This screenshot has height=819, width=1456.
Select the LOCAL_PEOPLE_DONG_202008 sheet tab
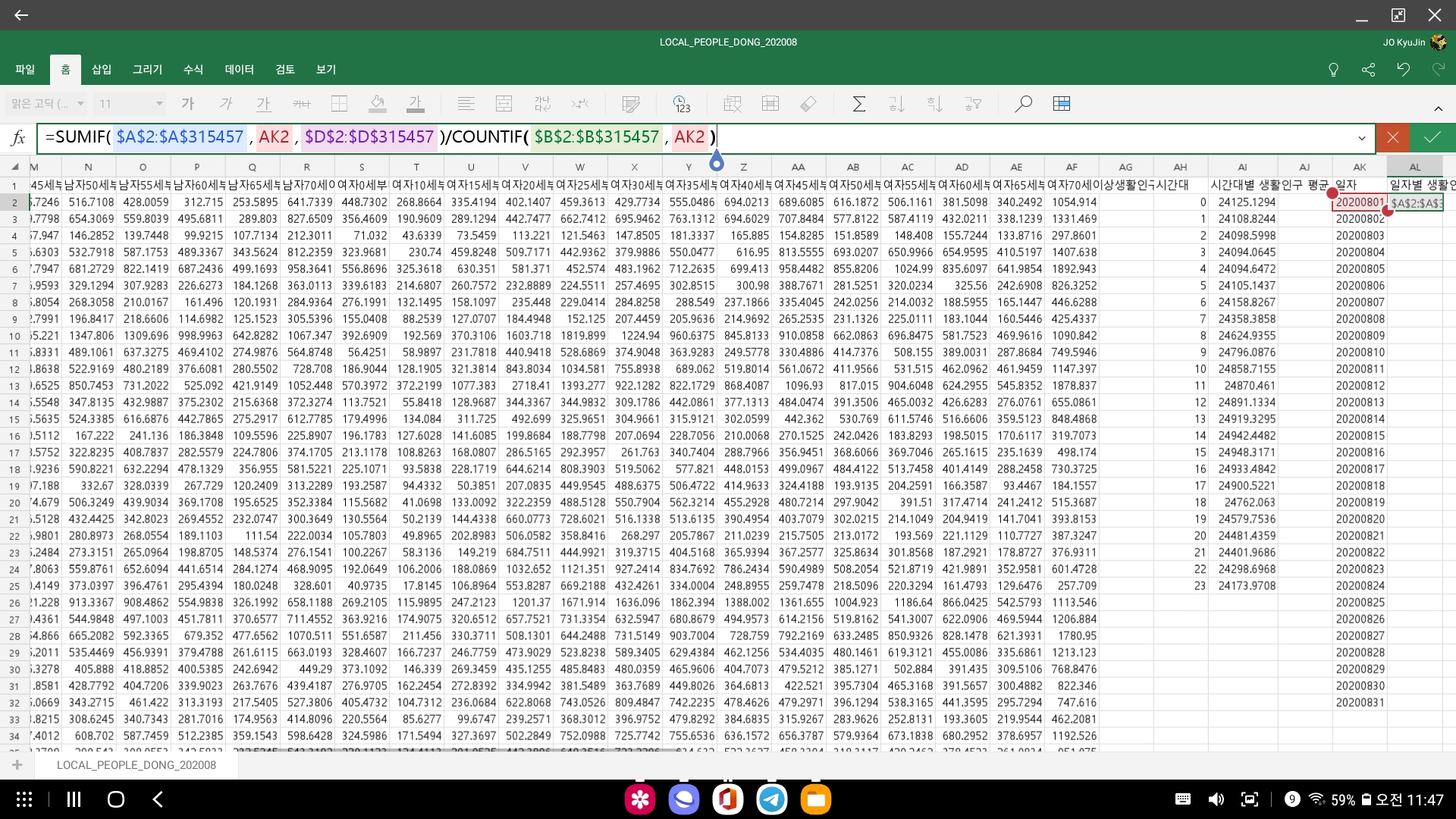pyautogui.click(x=136, y=764)
